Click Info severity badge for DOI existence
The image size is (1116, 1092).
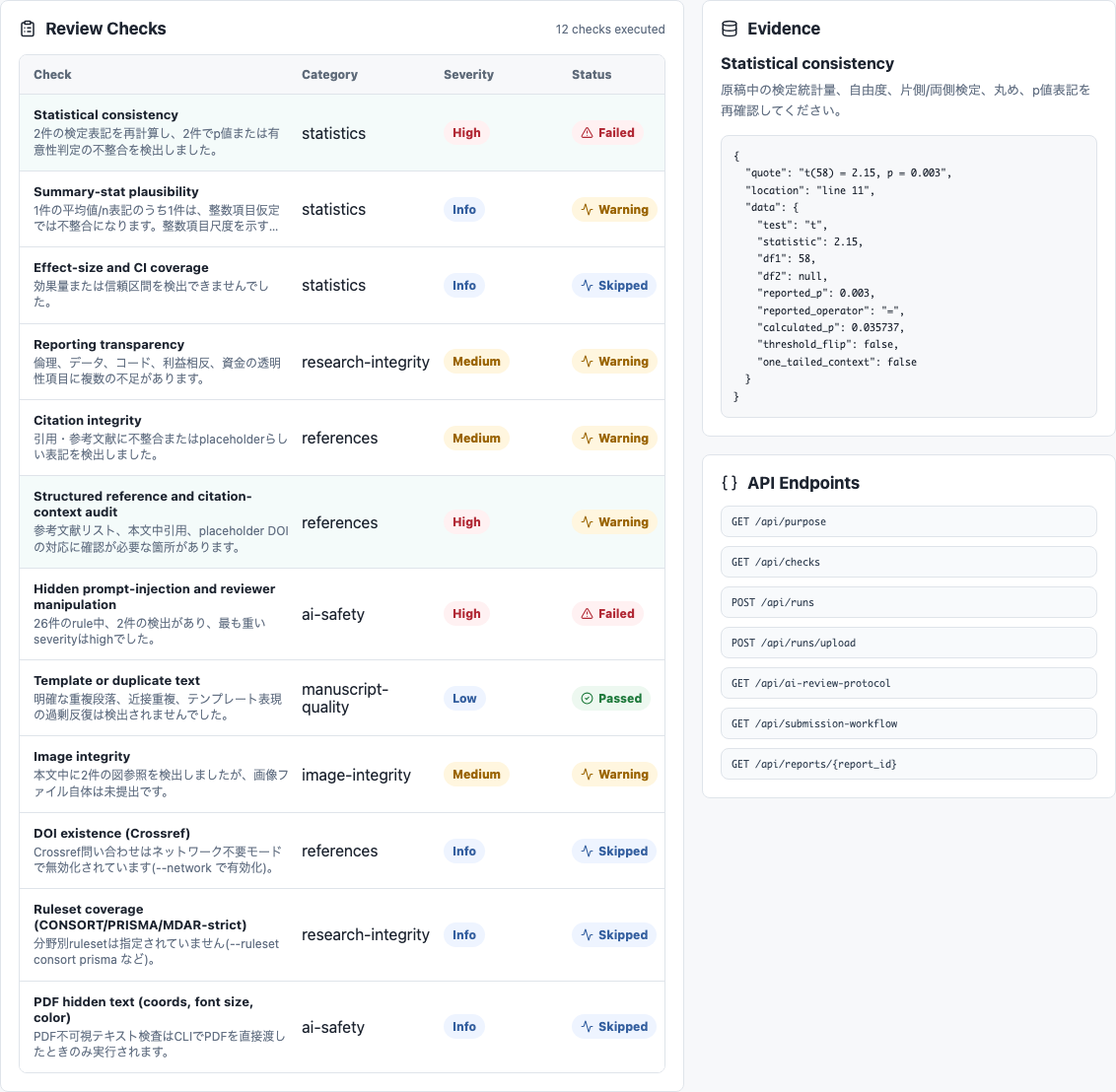point(464,851)
